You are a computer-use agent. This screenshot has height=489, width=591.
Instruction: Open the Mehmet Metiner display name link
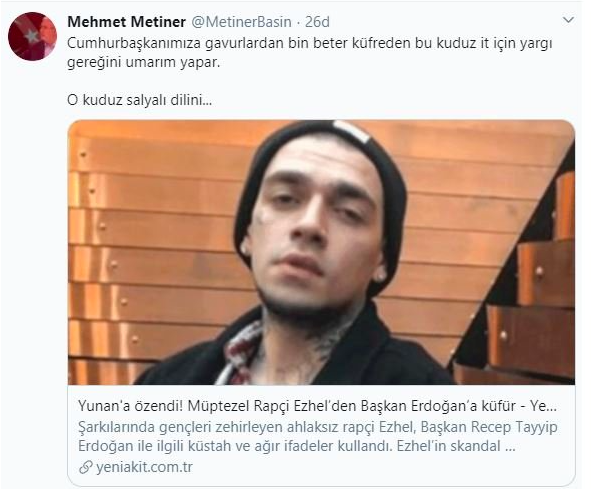click(127, 22)
